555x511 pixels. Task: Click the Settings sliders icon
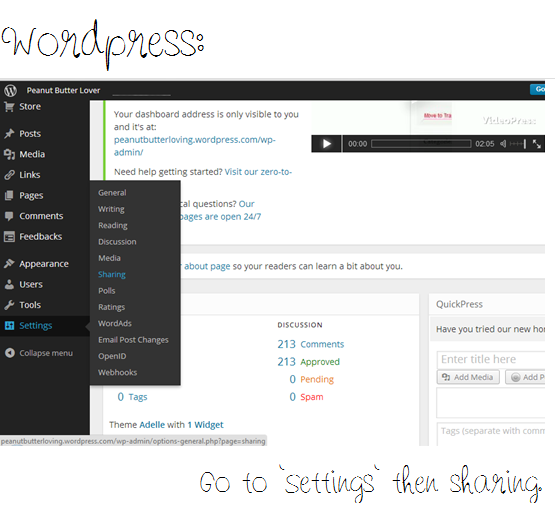click(x=9, y=325)
